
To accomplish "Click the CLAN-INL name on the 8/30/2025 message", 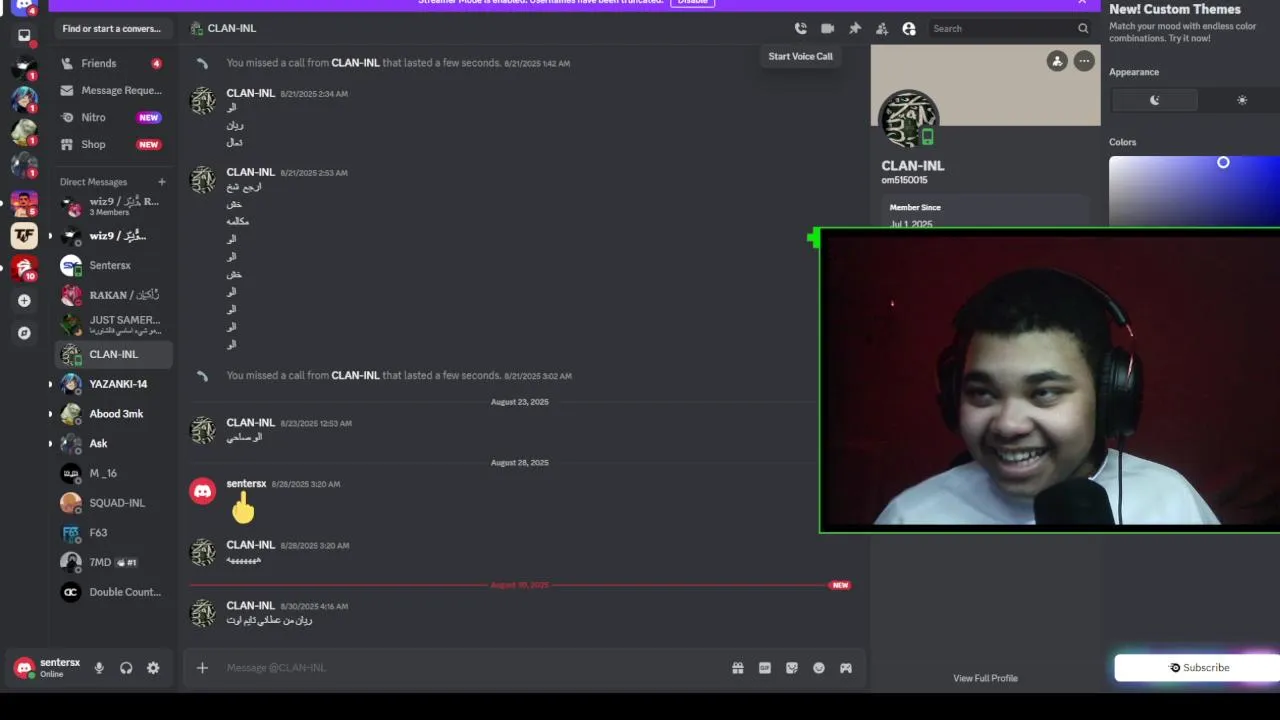I will point(250,606).
